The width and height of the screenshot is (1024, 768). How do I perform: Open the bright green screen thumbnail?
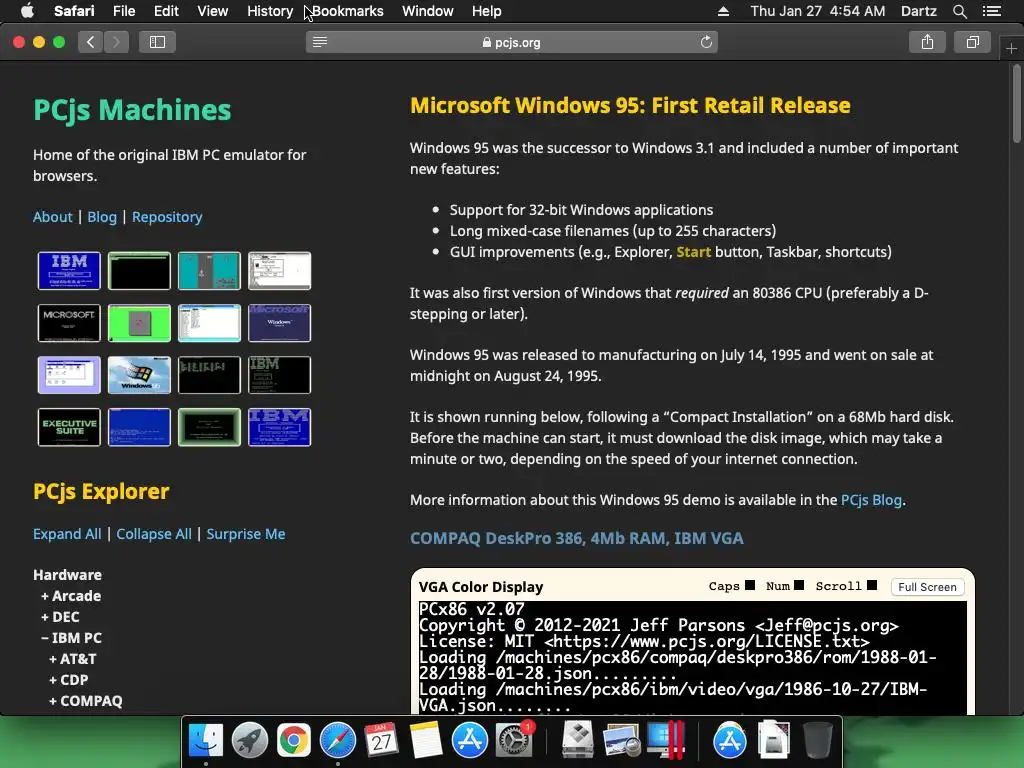click(x=139, y=323)
